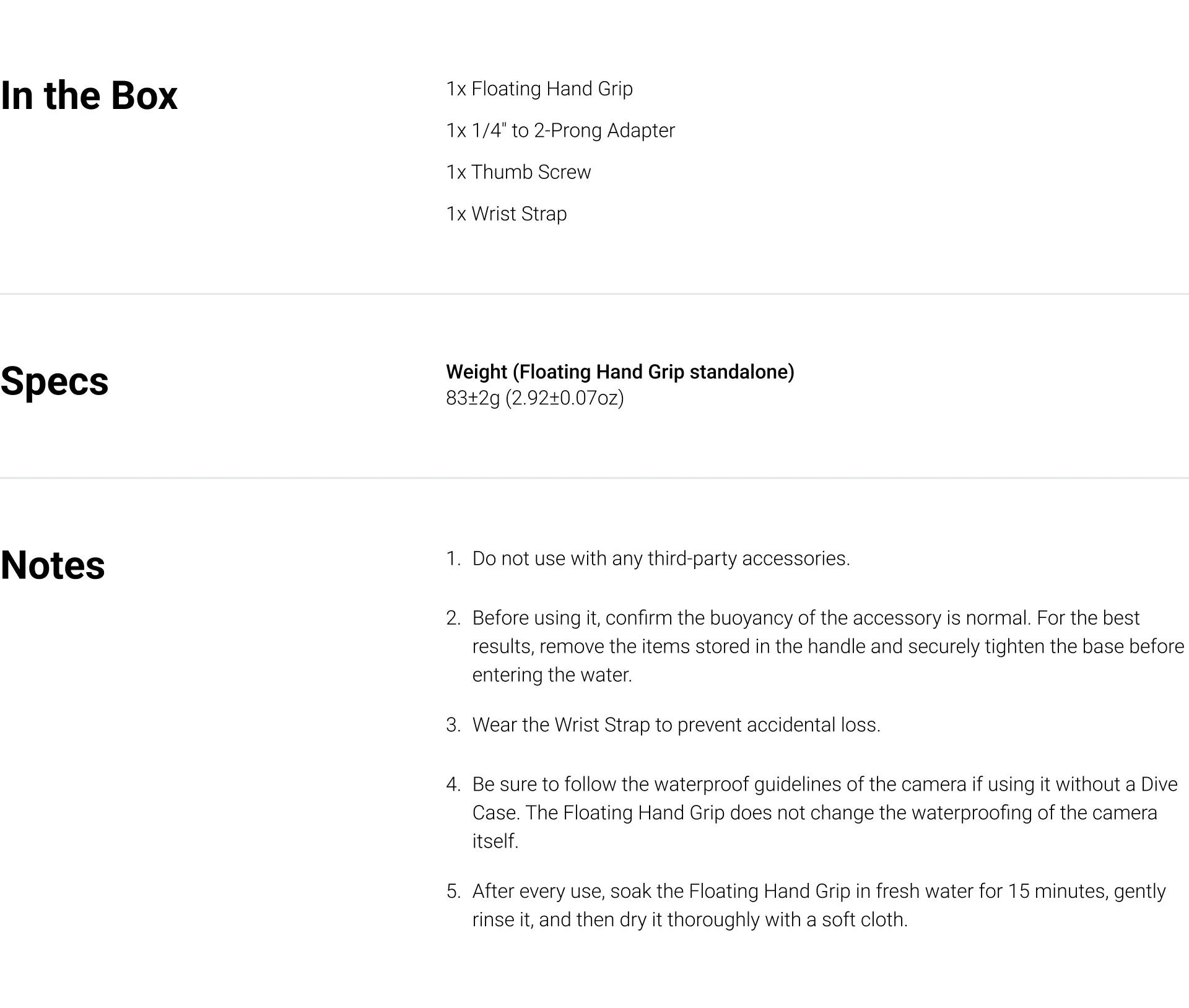The image size is (1189, 1008).
Task: Select the '1x Floating Hand Grip' item
Action: [539, 89]
